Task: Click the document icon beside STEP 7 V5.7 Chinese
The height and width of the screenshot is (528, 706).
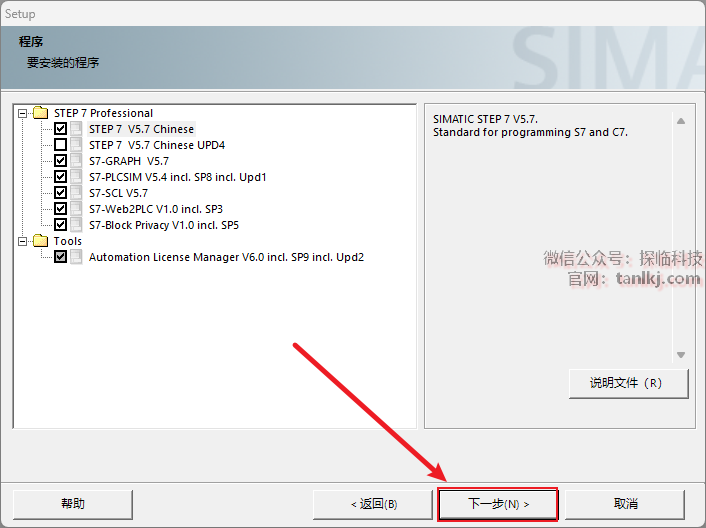Action: pyautogui.click(x=76, y=129)
